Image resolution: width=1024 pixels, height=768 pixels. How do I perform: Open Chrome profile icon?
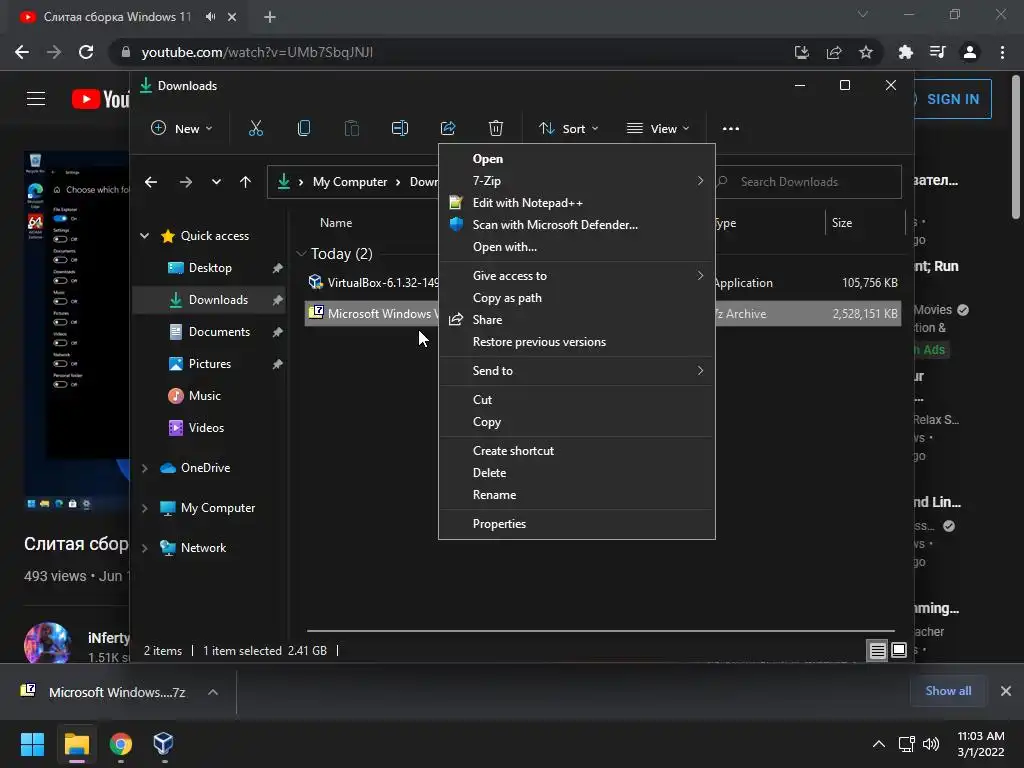point(970,52)
